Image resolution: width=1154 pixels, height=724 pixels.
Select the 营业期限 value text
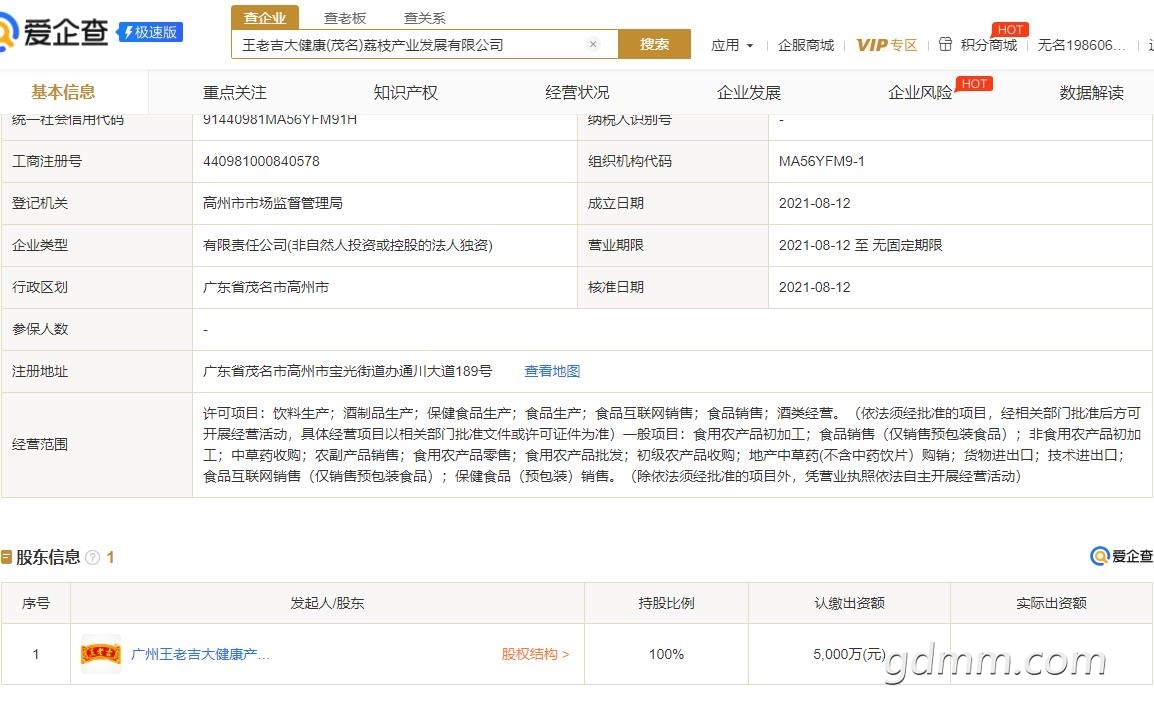click(860, 245)
